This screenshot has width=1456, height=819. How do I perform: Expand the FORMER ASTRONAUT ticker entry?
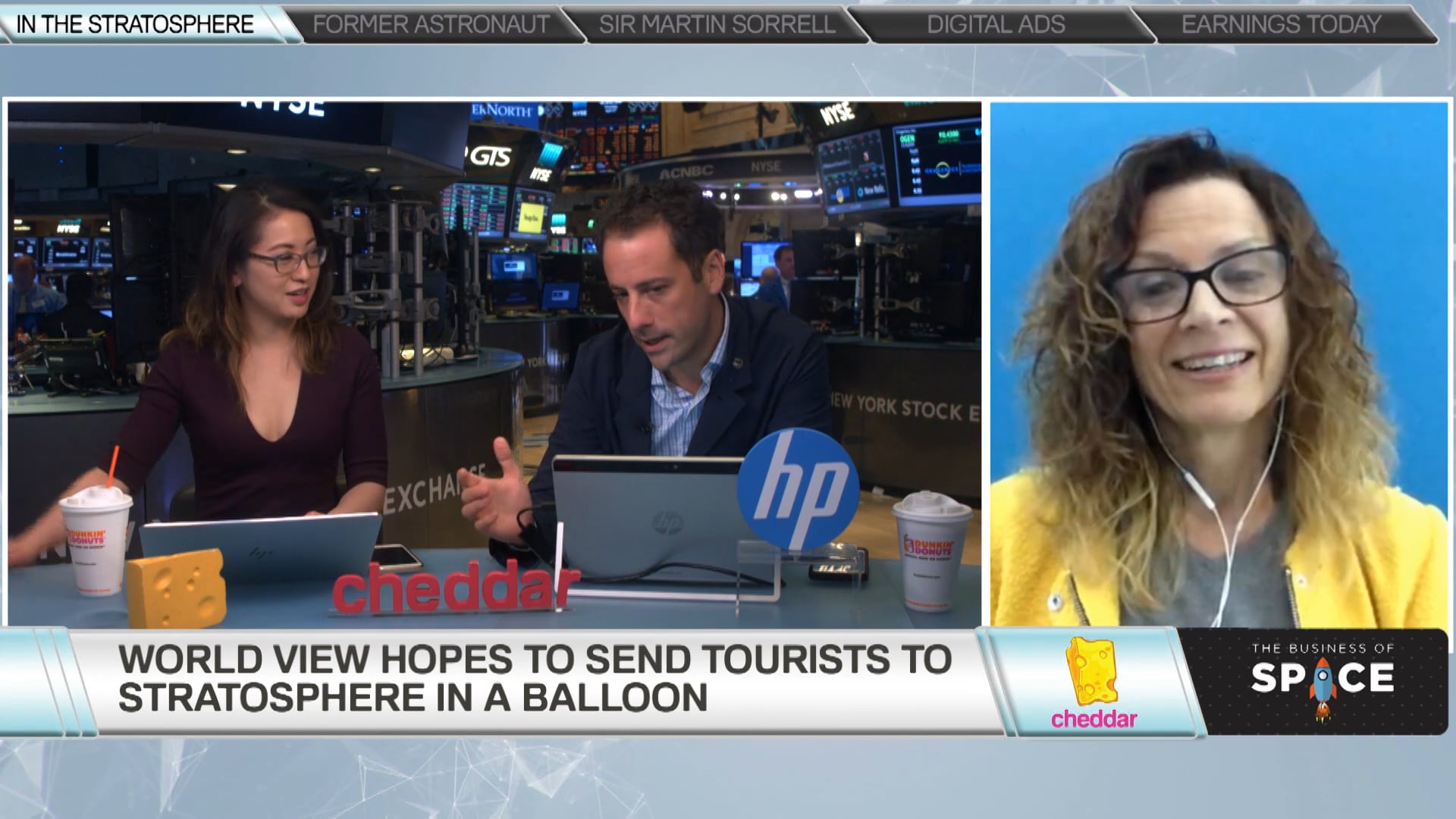pos(432,24)
